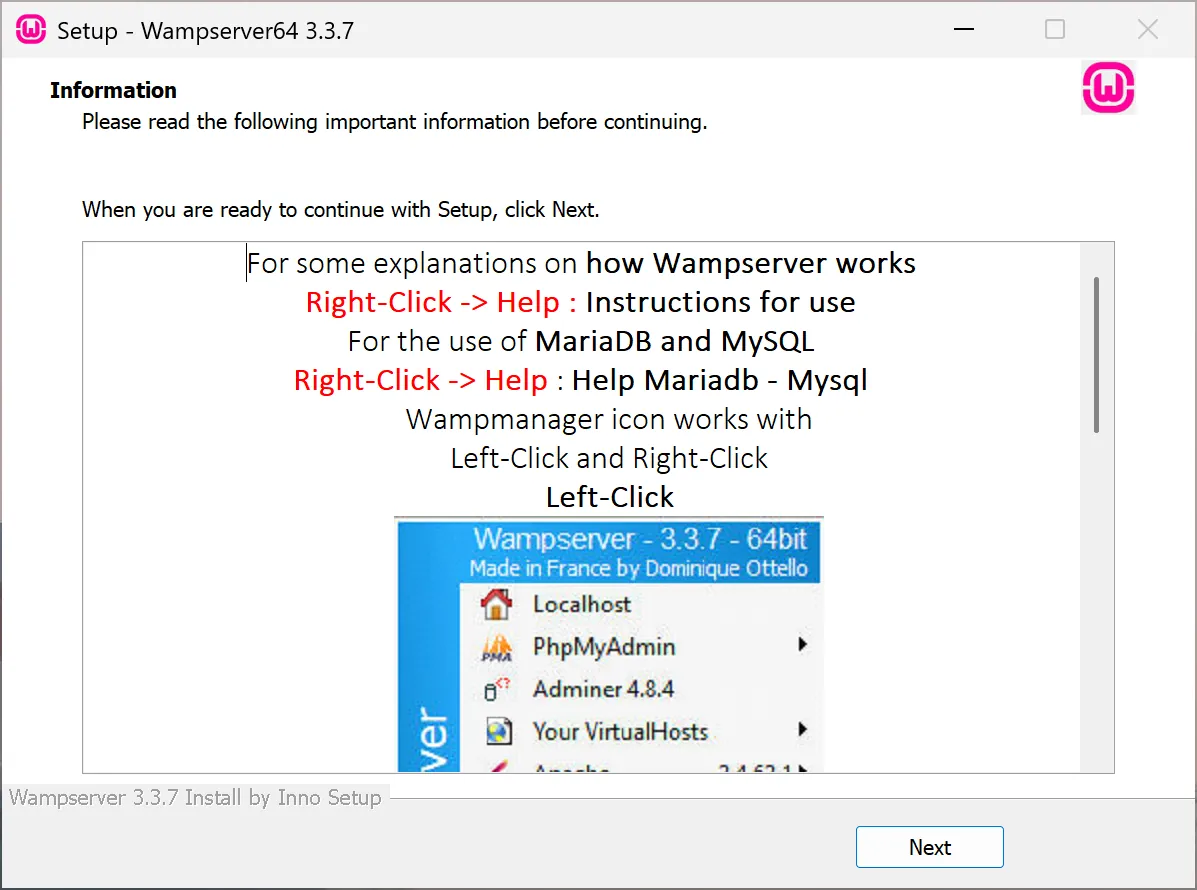Expand the Your VirtualHosts submenu arrow
1197x890 pixels.
[x=802, y=731]
